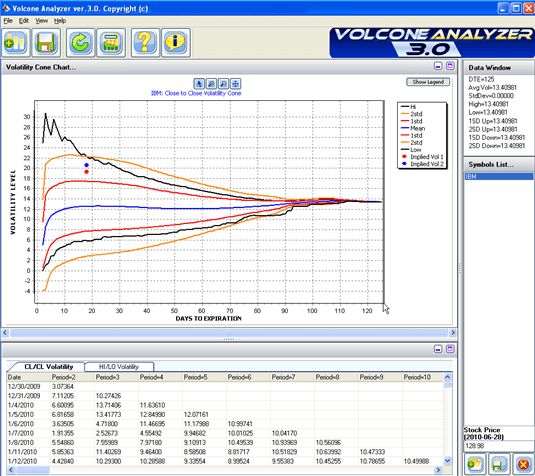This screenshot has width=535, height=476.
Task: Click the Data Window panel header
Action: (x=498, y=68)
